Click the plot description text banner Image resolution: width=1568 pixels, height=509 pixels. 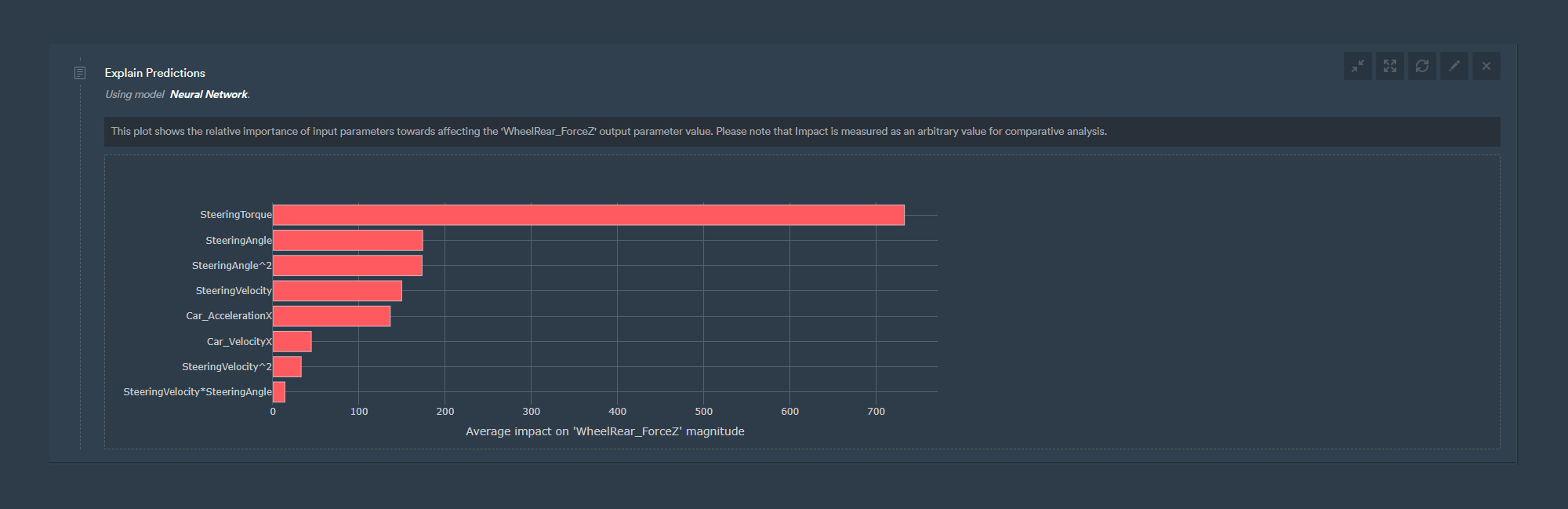(802, 132)
